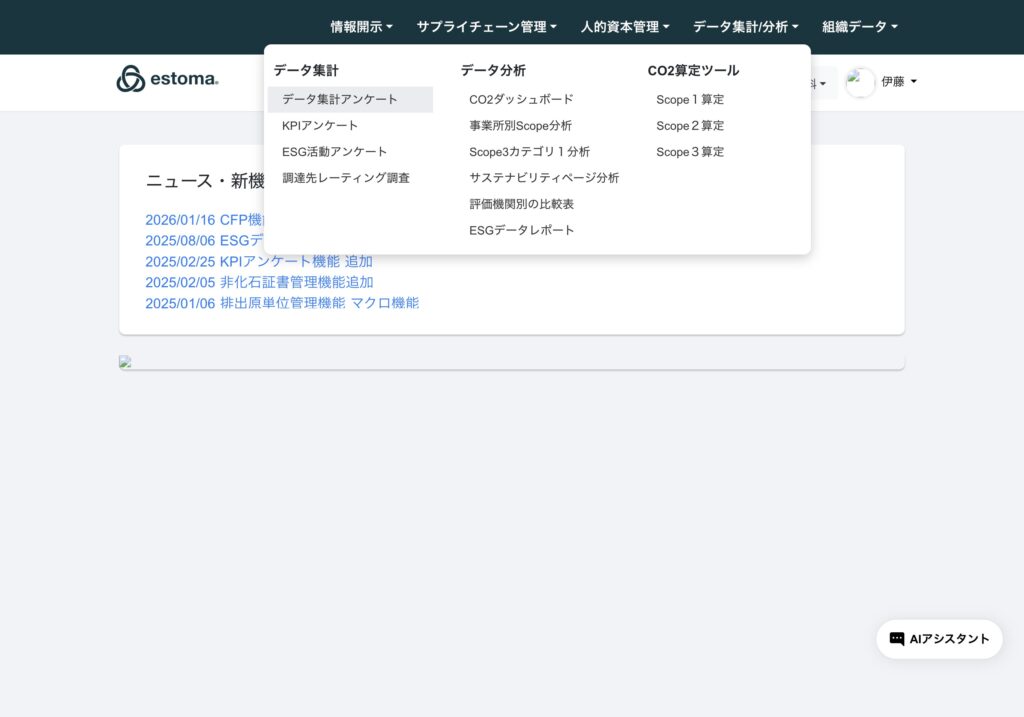Choose 調達先レーティング調査 menu item
Image resolution: width=1024 pixels, height=717 pixels.
pos(345,178)
